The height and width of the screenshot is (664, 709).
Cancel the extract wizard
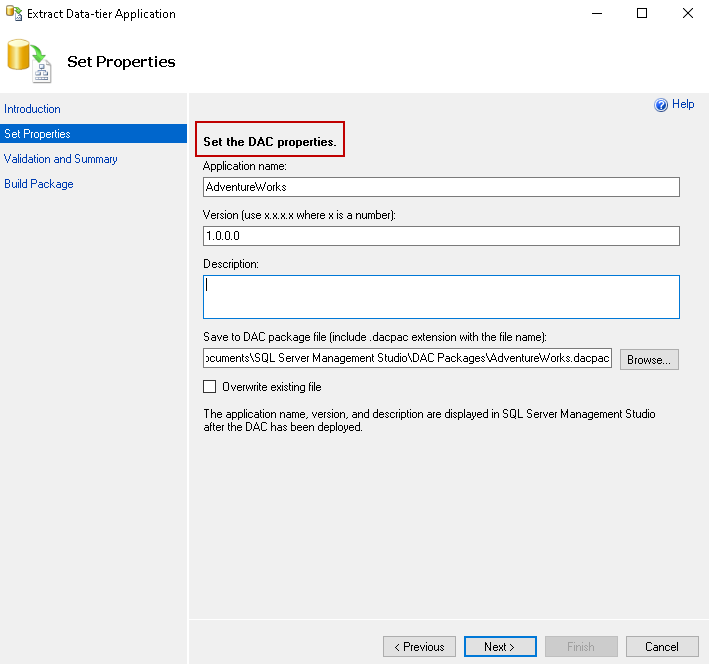coord(662,647)
